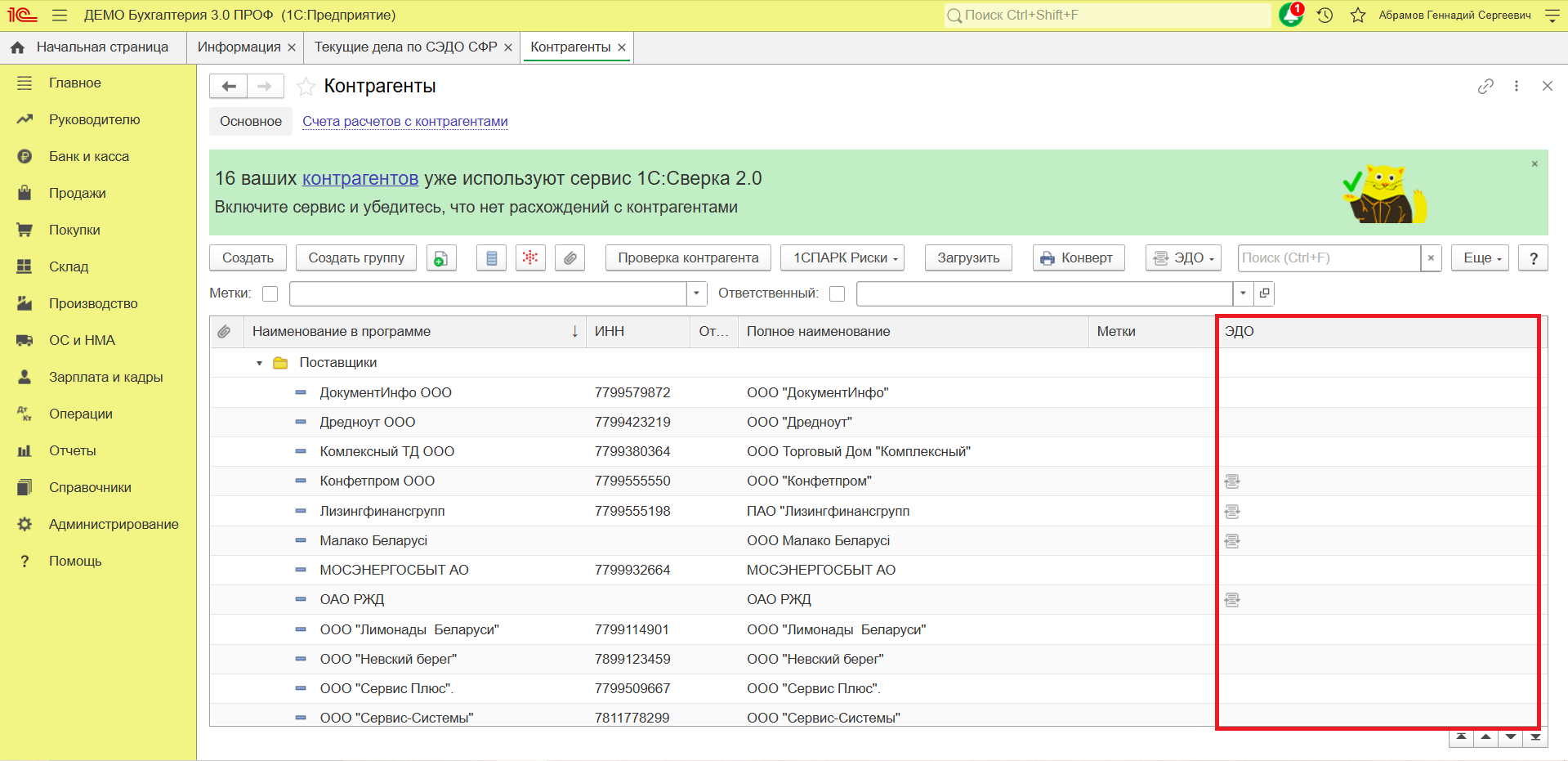Click Проверка контрагента button
The width and height of the screenshot is (1568, 761).
(688, 258)
